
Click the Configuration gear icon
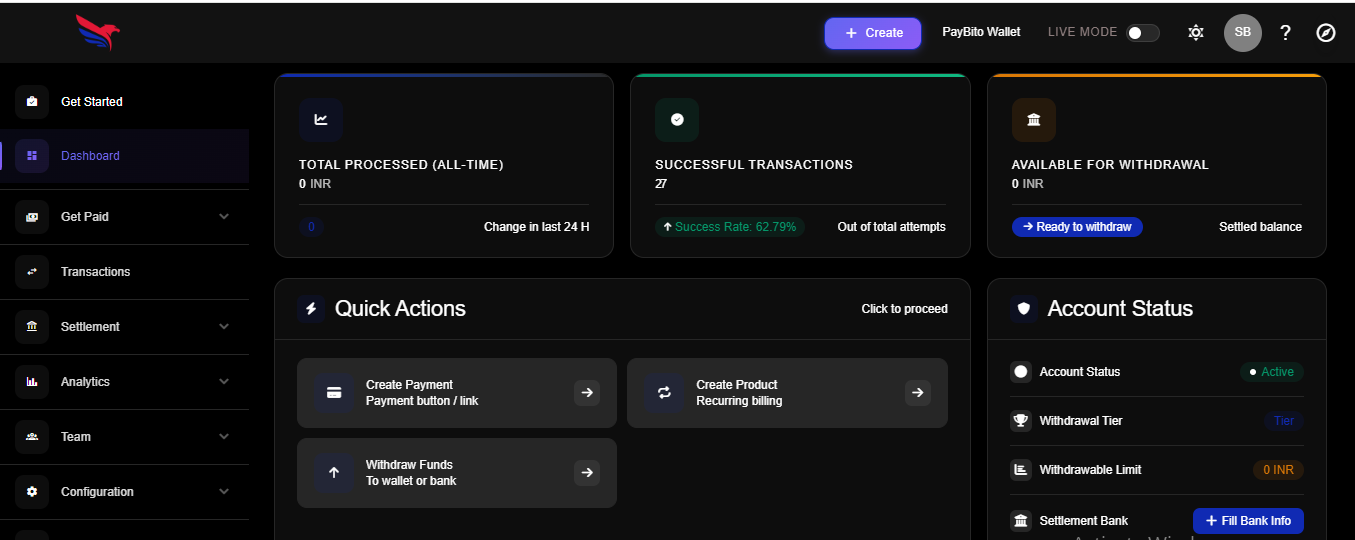coord(32,492)
